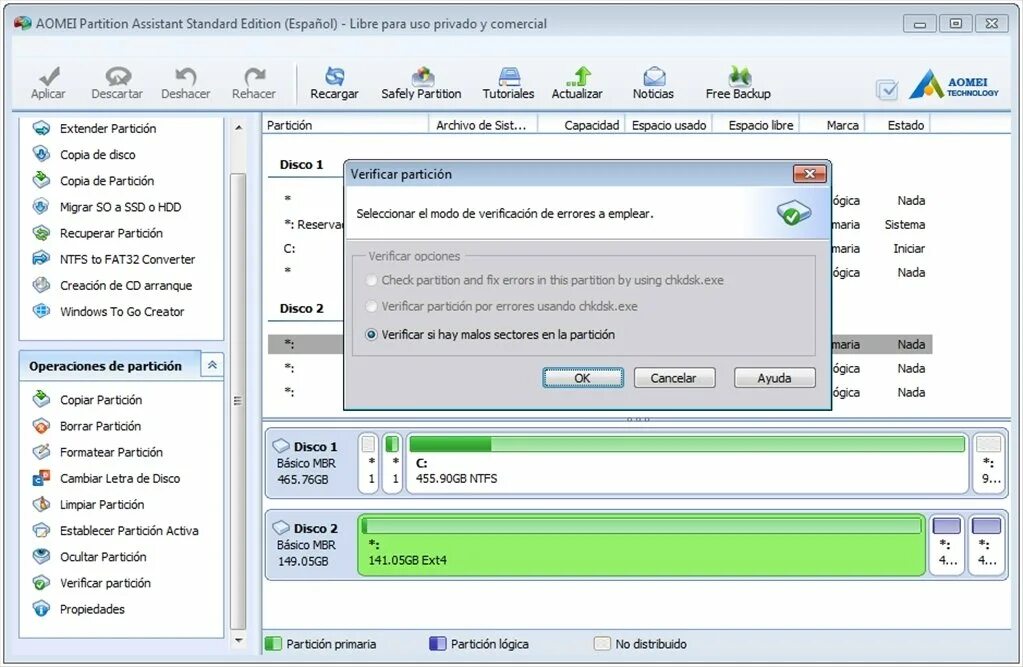Click the Estado column header

point(898,125)
